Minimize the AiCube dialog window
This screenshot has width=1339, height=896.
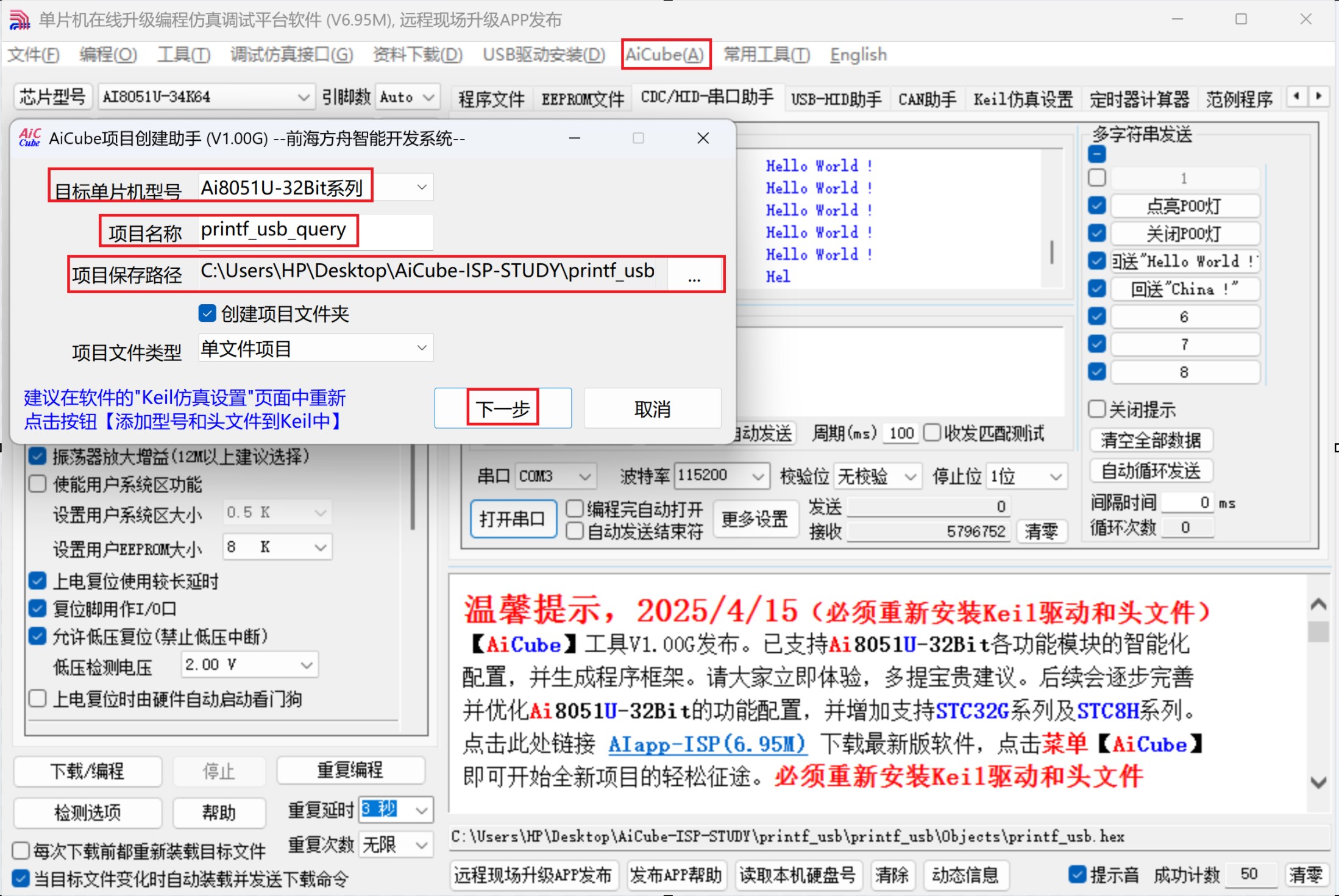[574, 138]
